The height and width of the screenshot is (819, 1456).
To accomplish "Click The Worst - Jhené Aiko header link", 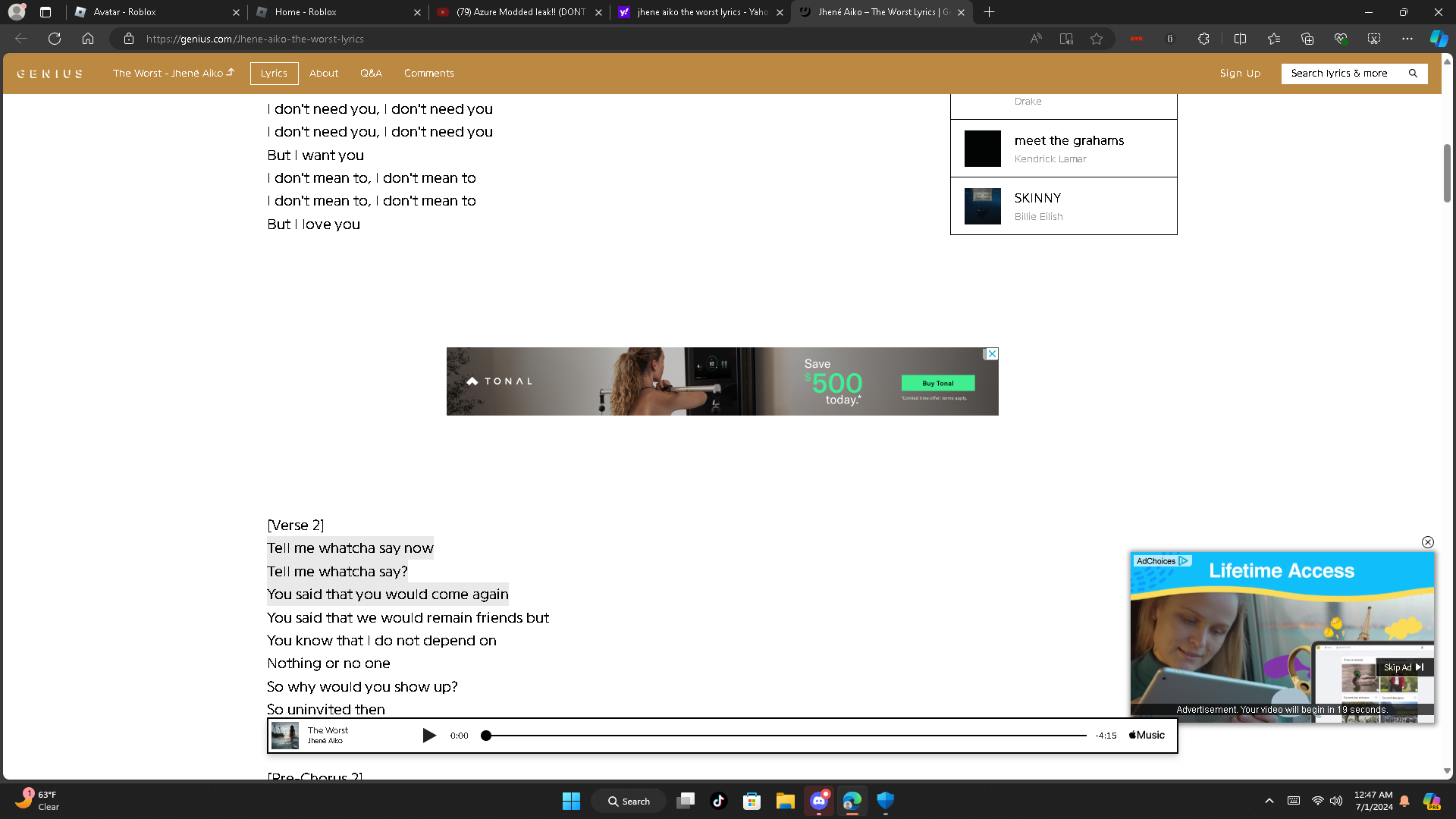I will coord(174,74).
